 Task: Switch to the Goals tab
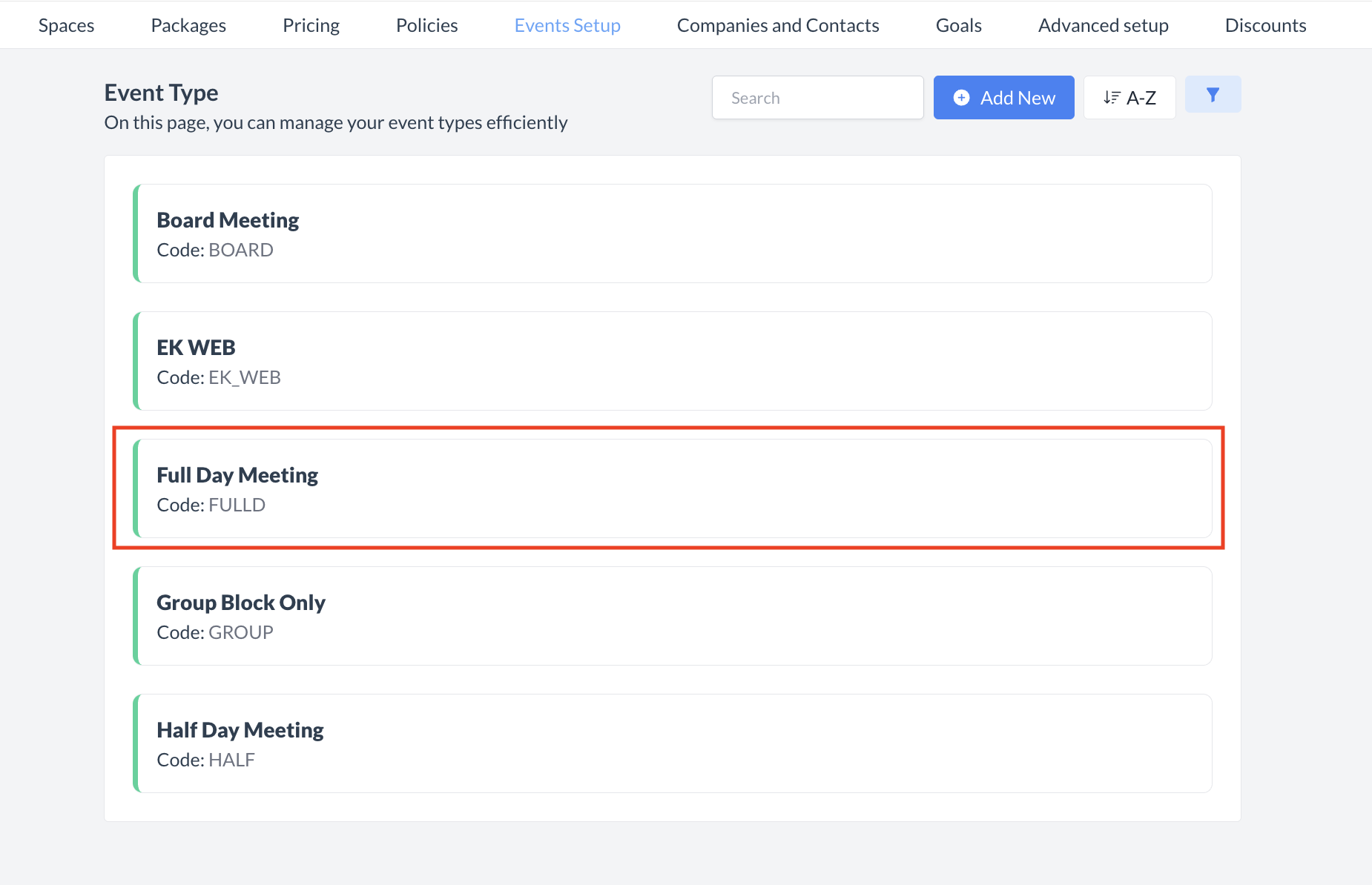[958, 25]
